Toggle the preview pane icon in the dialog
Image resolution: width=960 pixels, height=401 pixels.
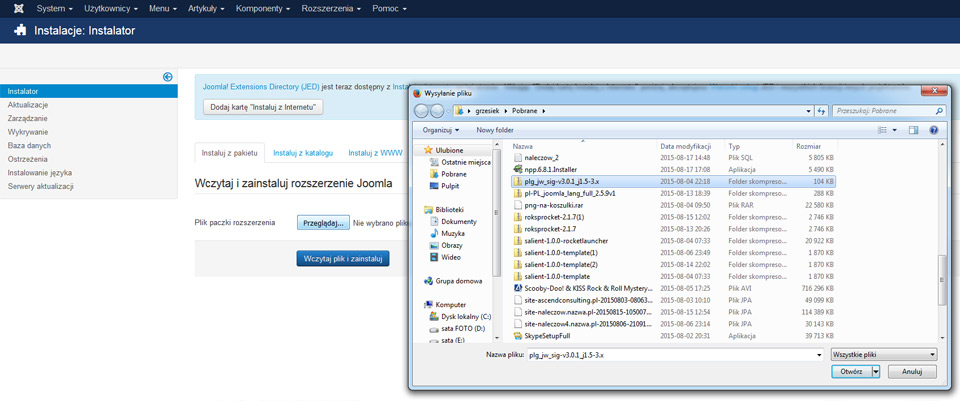coord(914,130)
